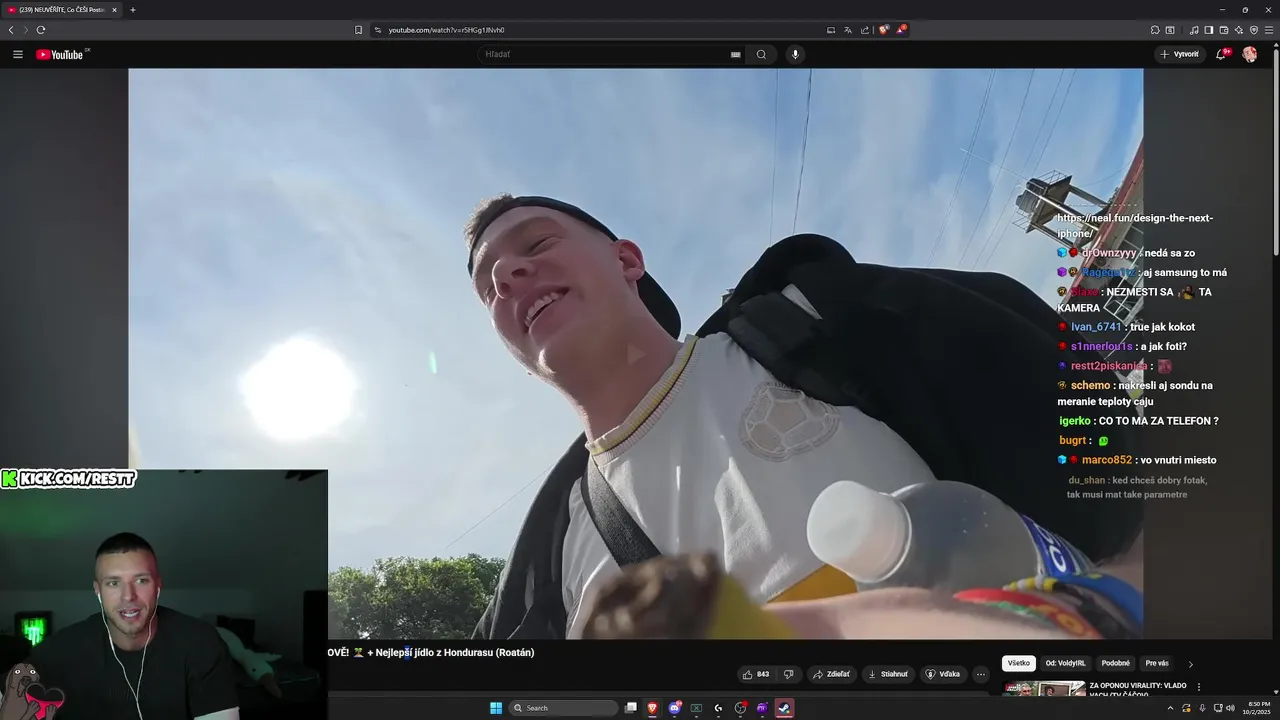This screenshot has width=1280, height=720.
Task: Open more actions three-dot menu under the video
Action: point(981,674)
